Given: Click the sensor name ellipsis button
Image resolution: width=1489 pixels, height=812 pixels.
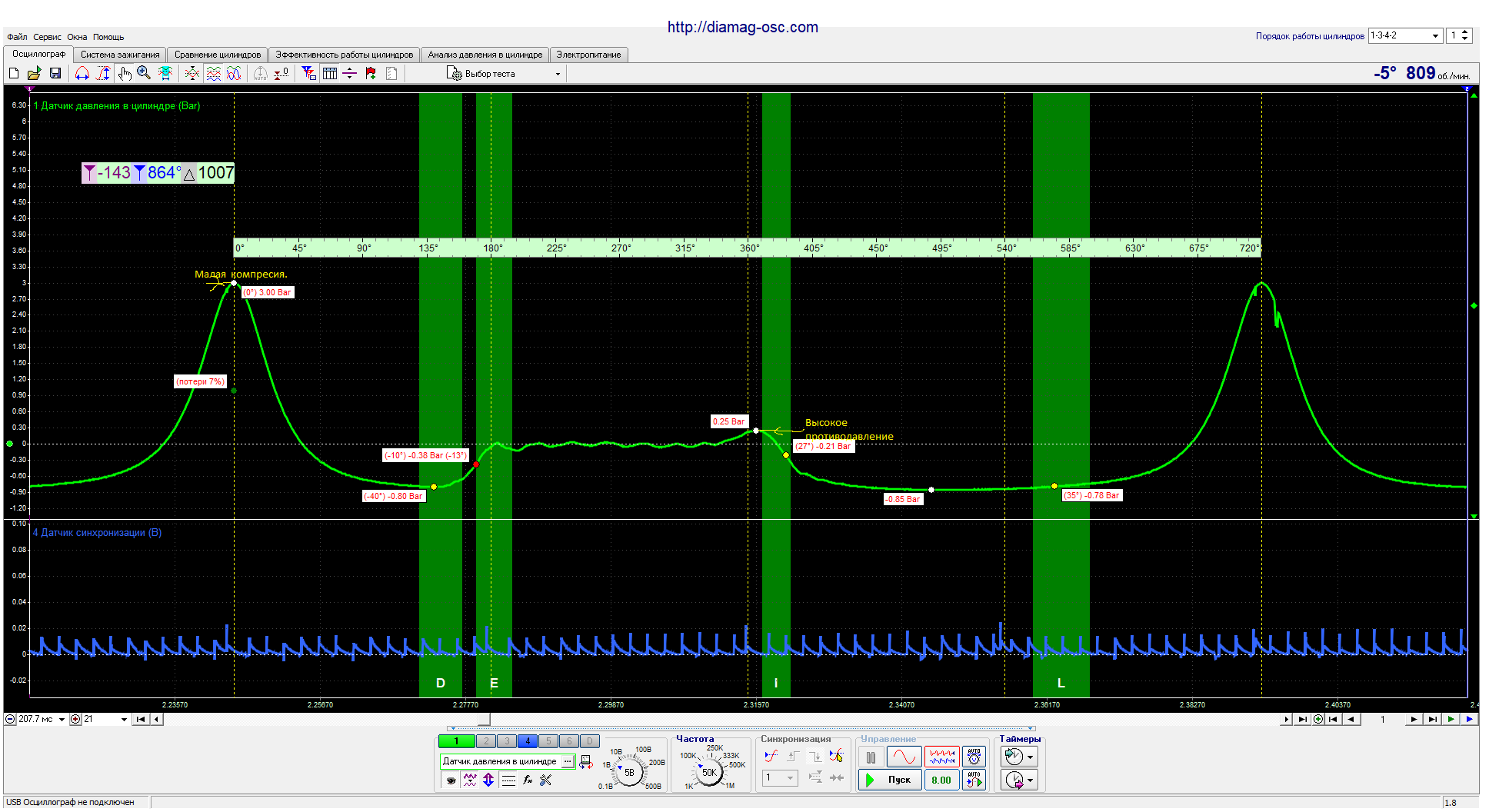Looking at the screenshot, I should (568, 761).
